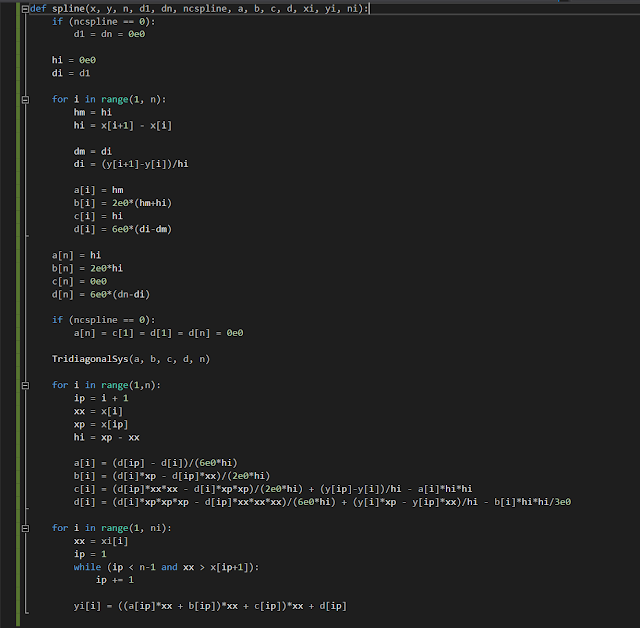
Task: Click the line 'd[n] = 6e0*(dn-di)'
Action: [x=101, y=295]
